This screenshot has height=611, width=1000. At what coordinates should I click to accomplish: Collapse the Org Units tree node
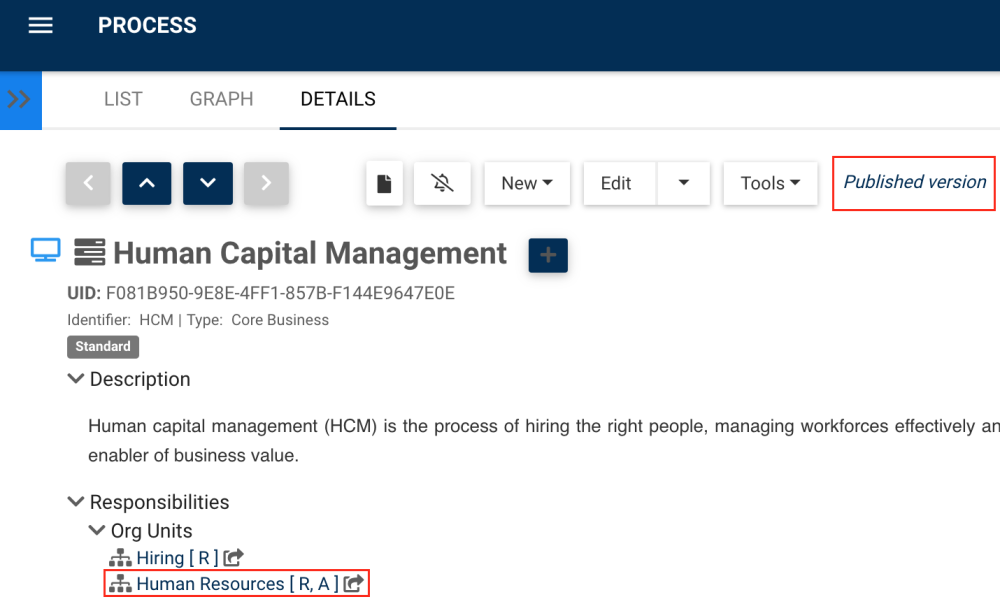[x=97, y=531]
